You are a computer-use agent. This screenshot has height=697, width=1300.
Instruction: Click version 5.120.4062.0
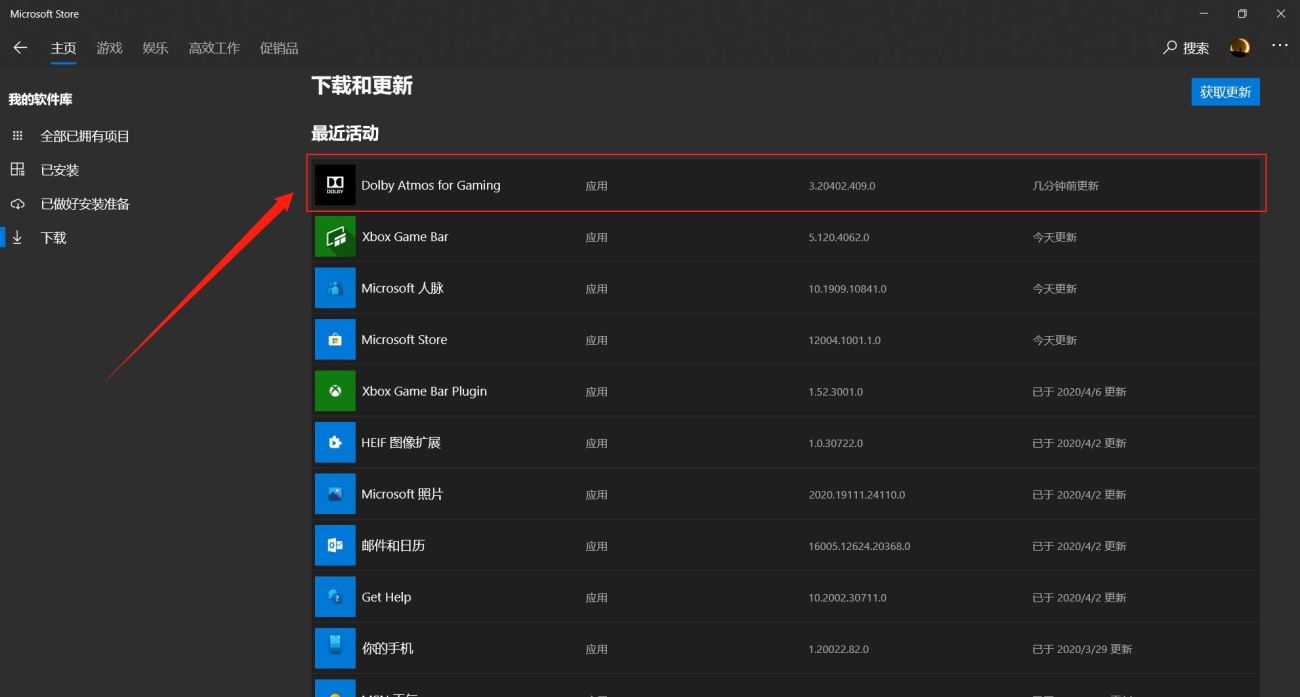click(839, 237)
